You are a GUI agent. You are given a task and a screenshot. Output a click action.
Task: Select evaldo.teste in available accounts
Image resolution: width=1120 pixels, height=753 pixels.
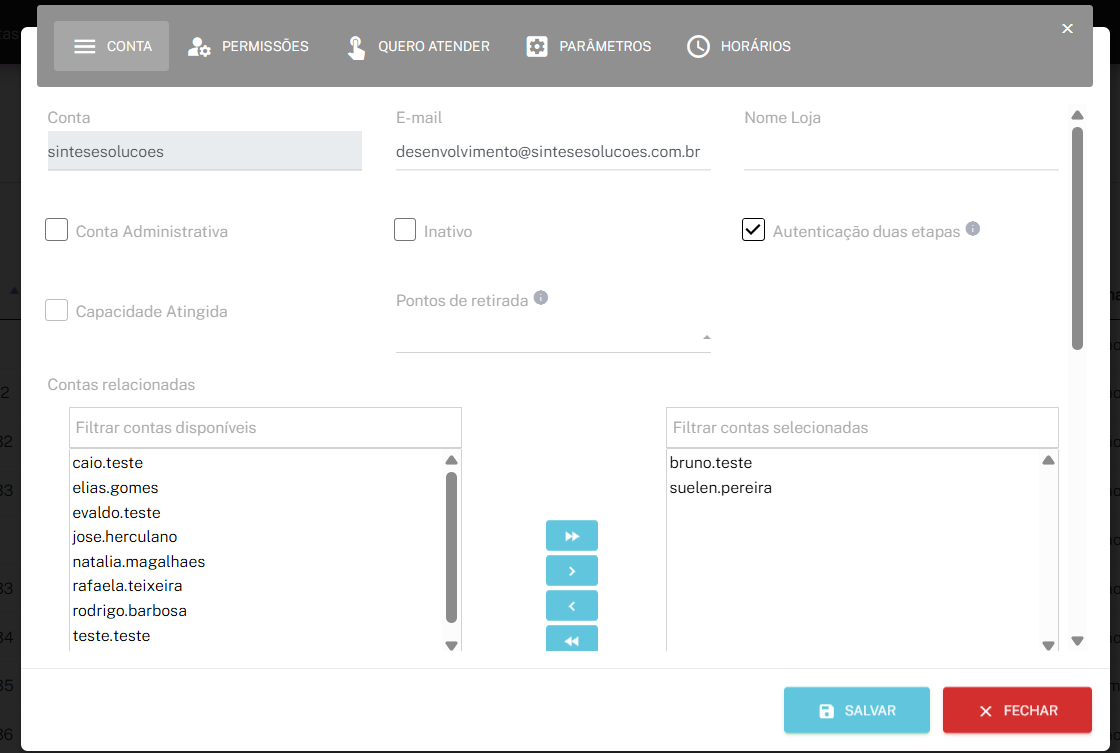[116, 513]
